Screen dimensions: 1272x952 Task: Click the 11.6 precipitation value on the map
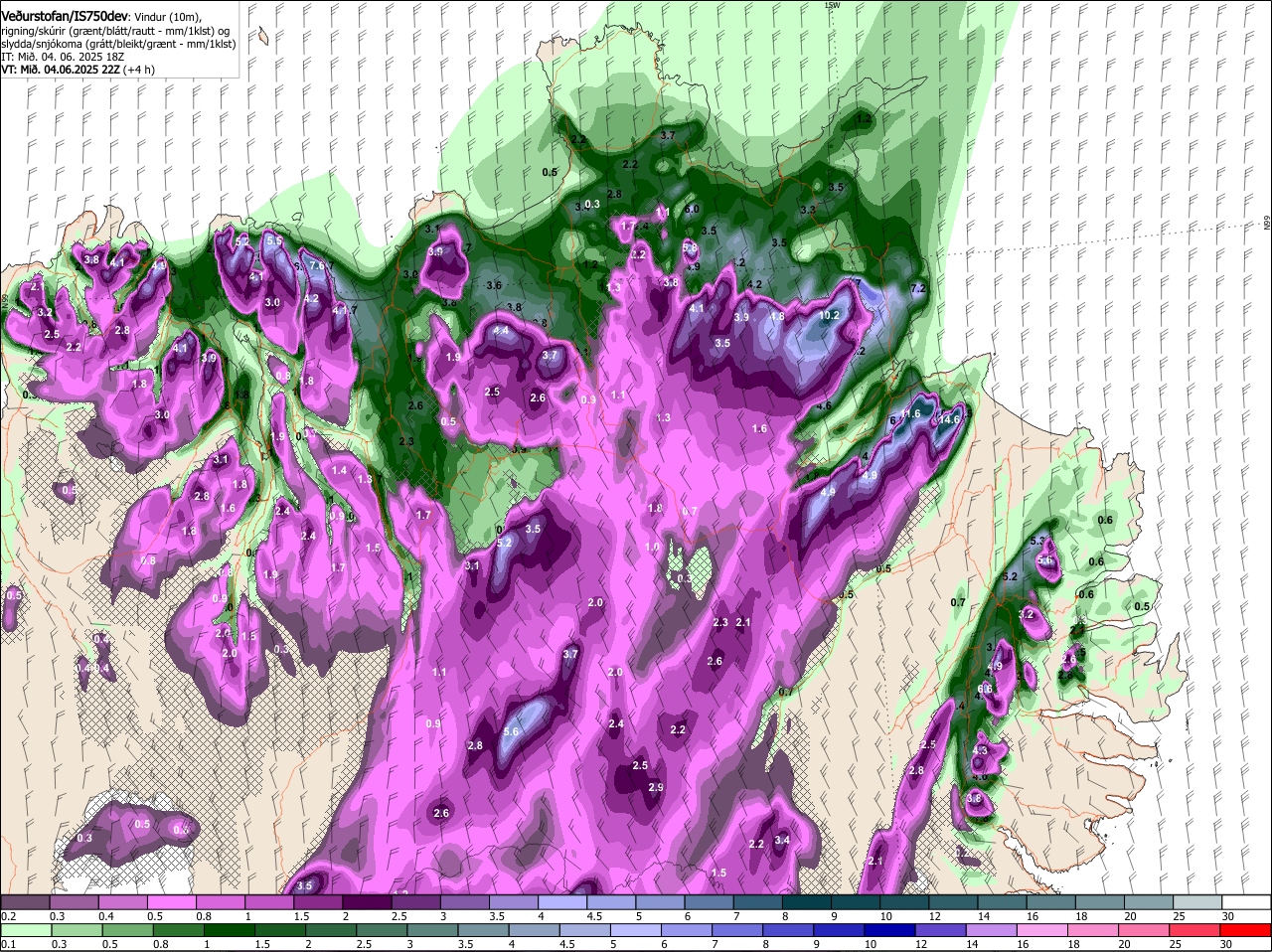911,413
